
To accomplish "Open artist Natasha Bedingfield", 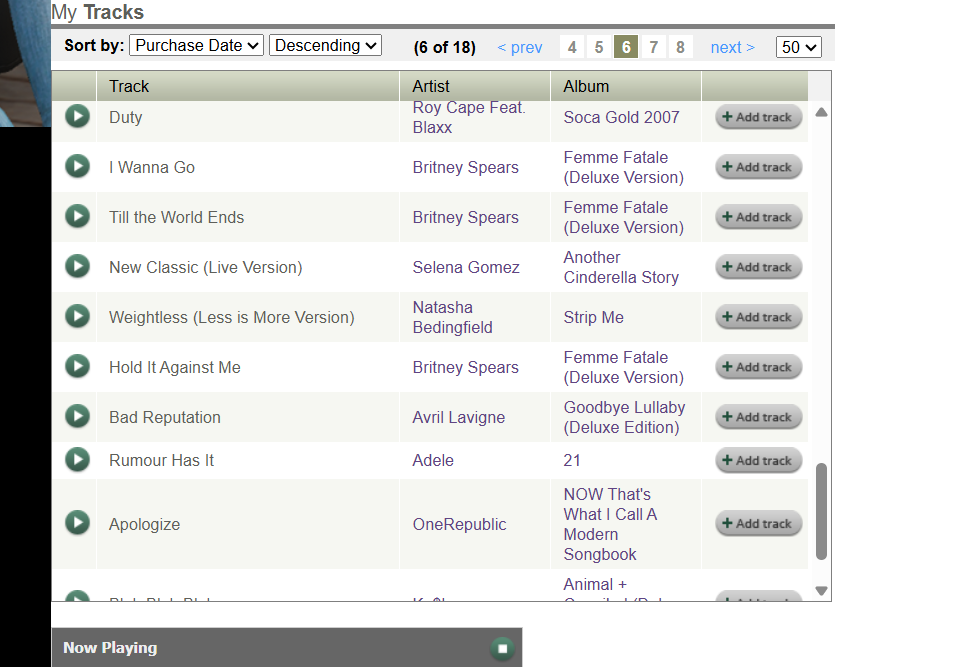I will coord(452,317).
